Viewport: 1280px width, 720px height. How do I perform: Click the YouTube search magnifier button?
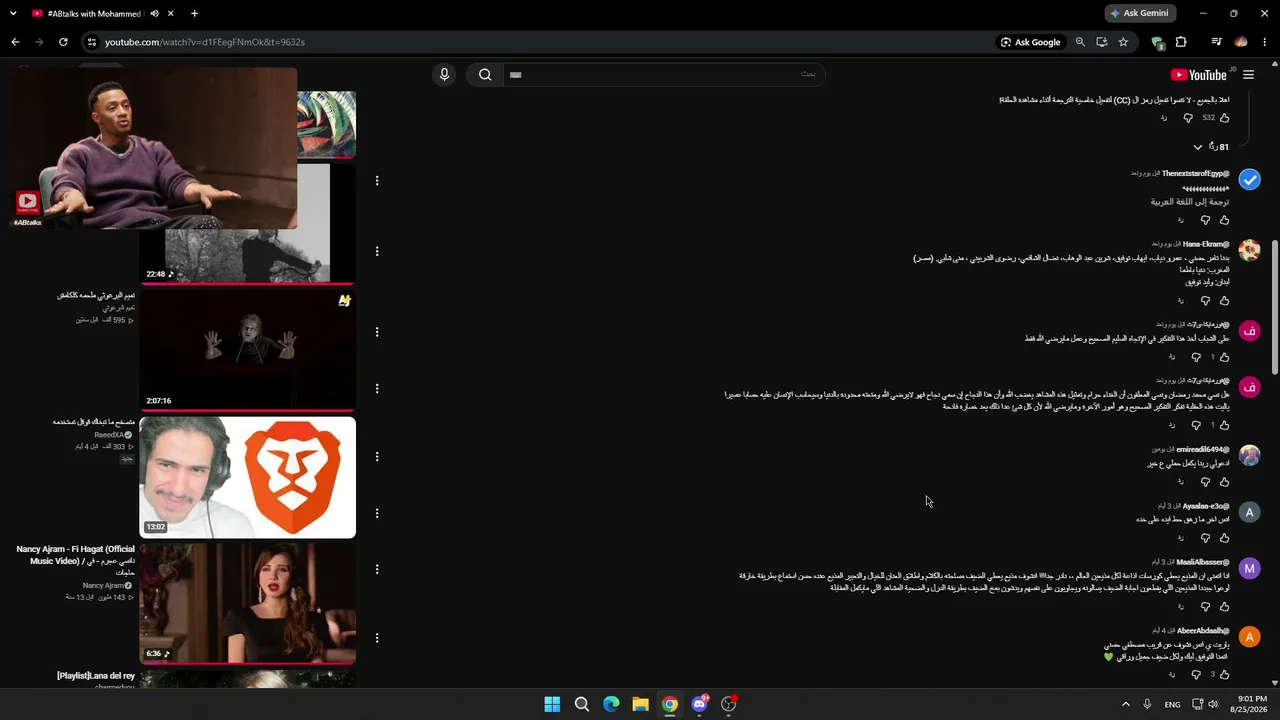485,74
